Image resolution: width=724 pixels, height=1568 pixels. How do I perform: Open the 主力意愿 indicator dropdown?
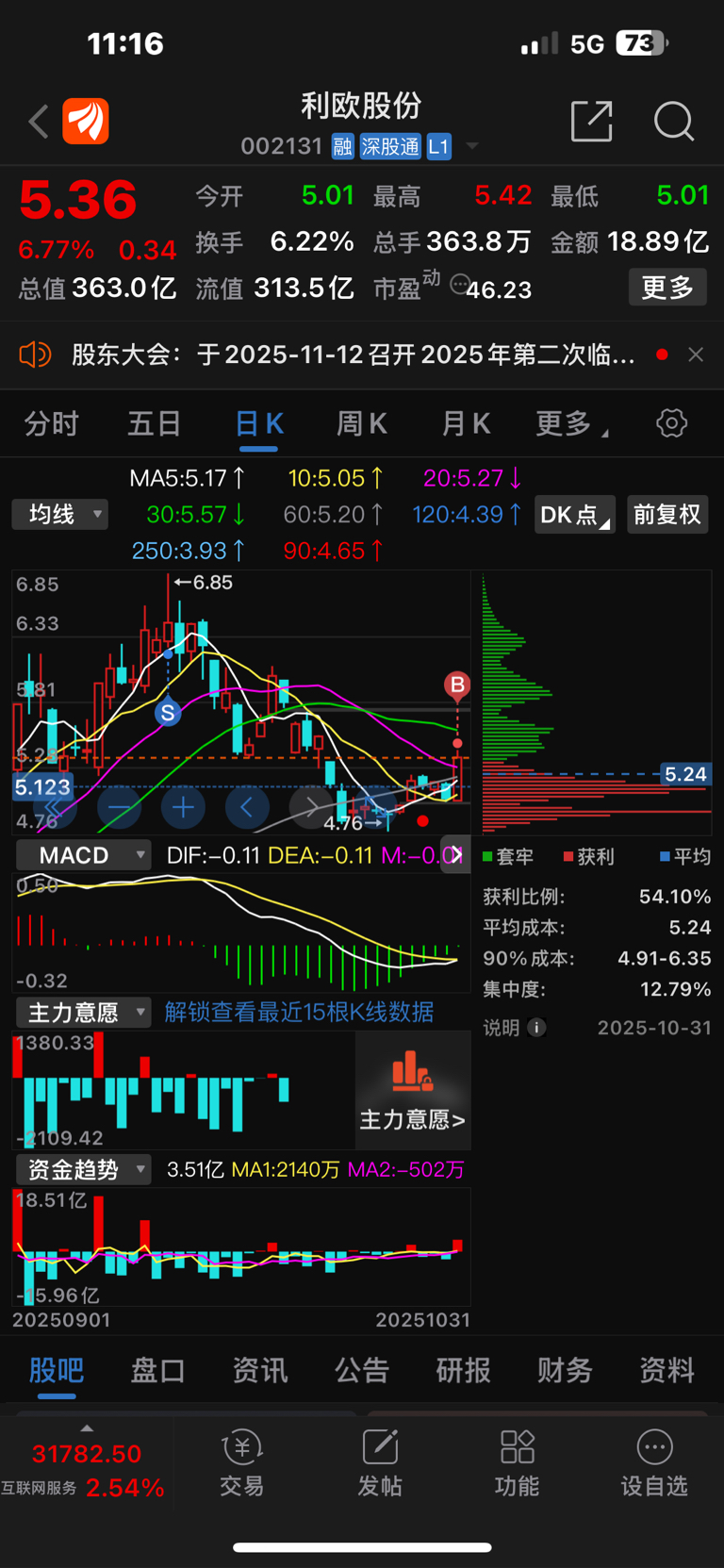tap(84, 1013)
